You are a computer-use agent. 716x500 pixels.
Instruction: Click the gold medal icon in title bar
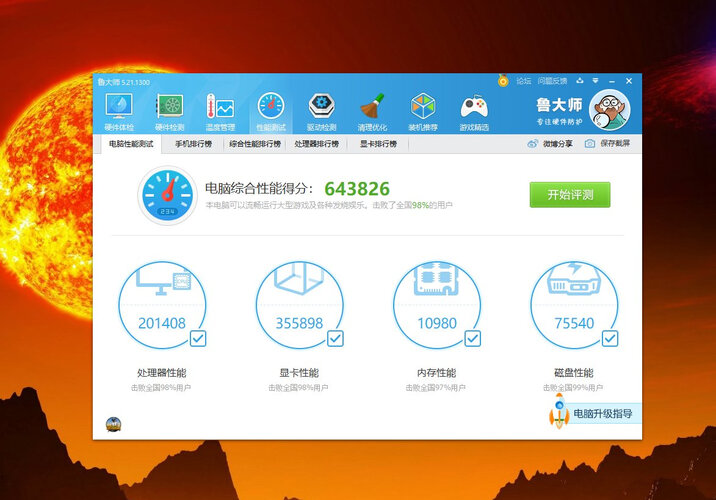point(503,81)
